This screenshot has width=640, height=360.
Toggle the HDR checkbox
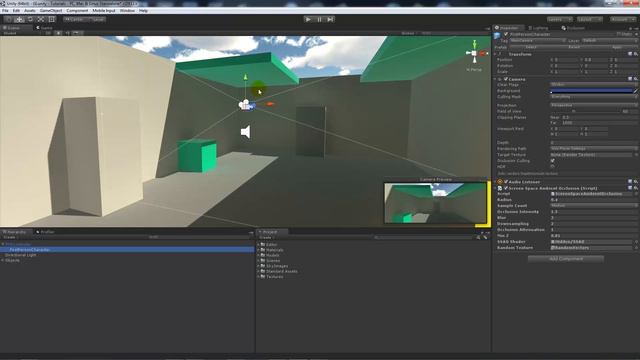tap(553, 166)
